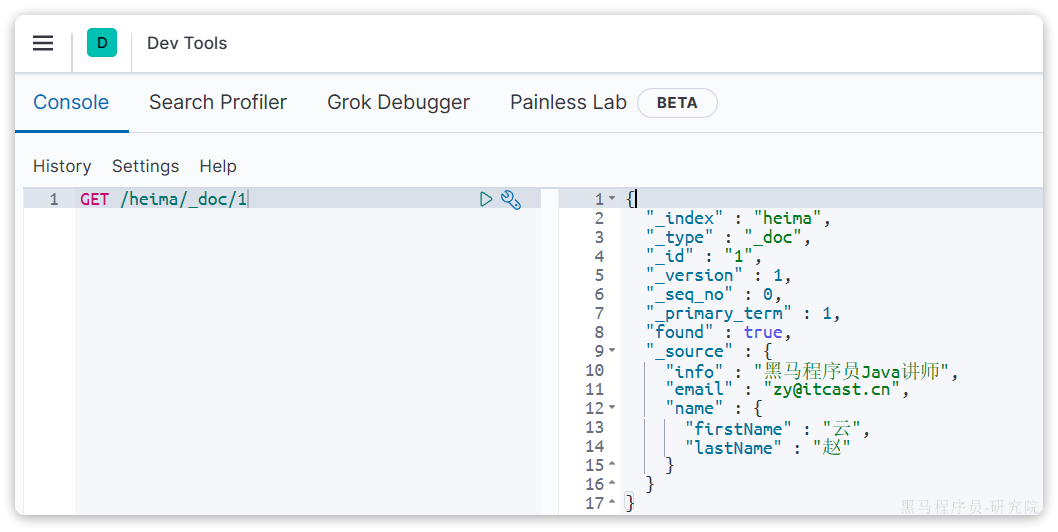This screenshot has width=1058, height=532.
Task: Send the request with the play icon
Action: pos(486,199)
